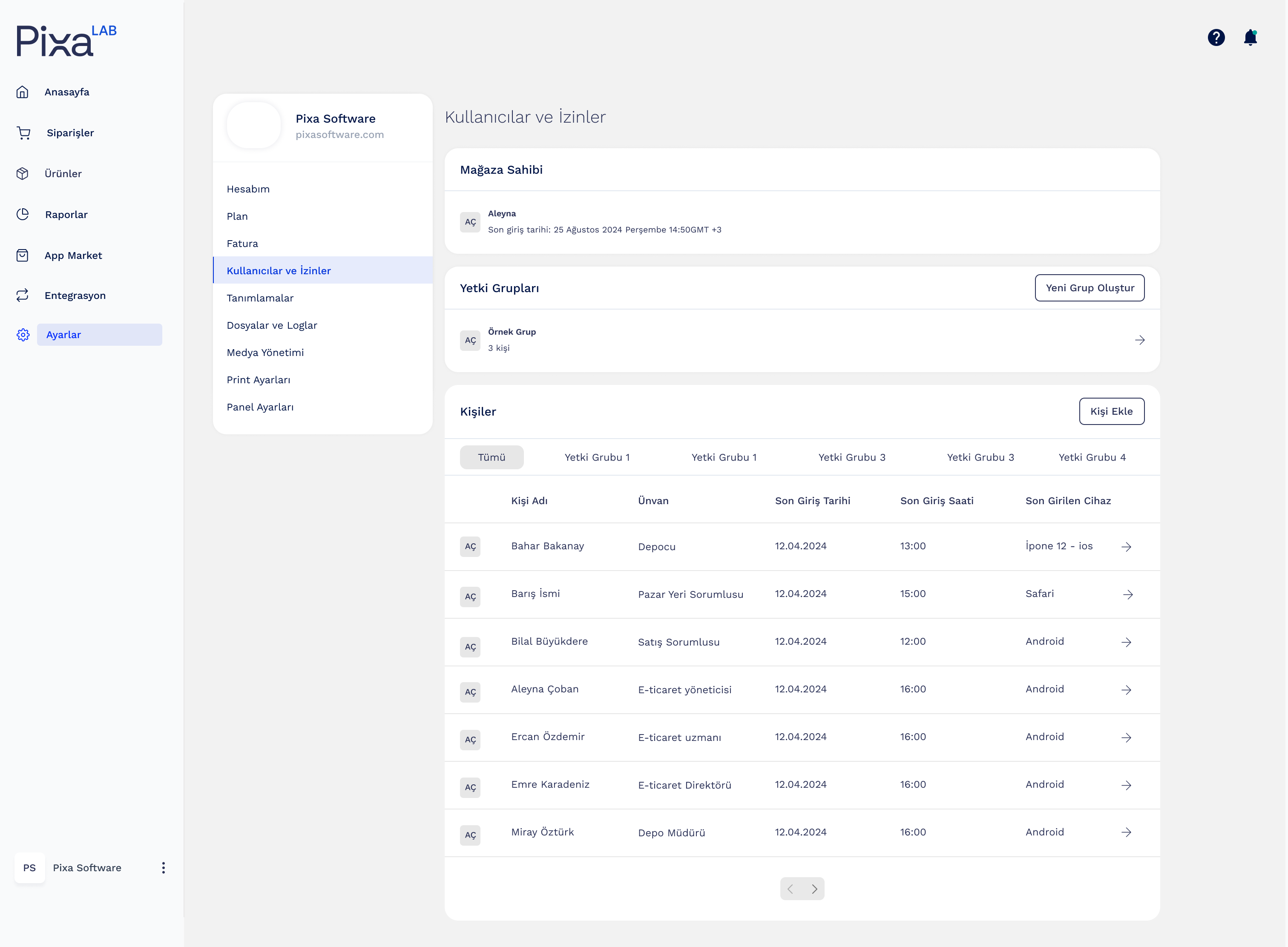Viewport: 1288px width, 947px height.
Task: Open Bahar Bakanay row arrow
Action: 1126,547
